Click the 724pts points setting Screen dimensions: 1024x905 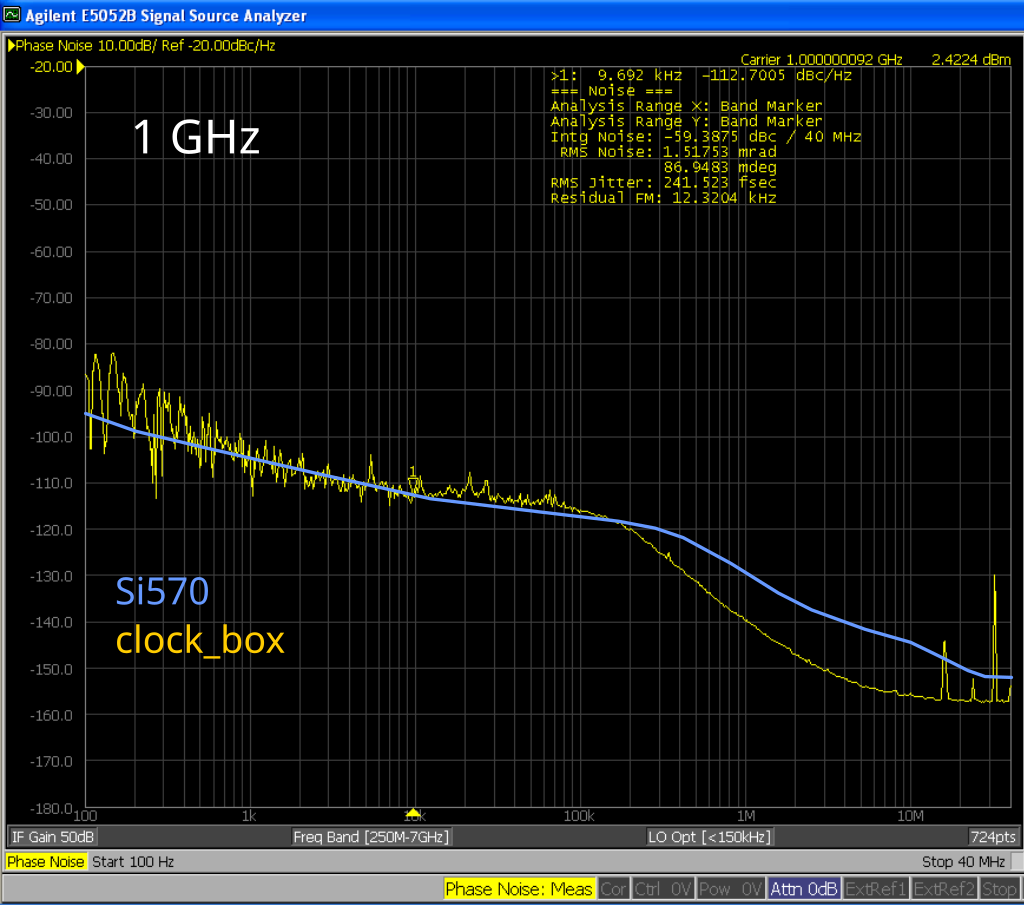point(992,837)
